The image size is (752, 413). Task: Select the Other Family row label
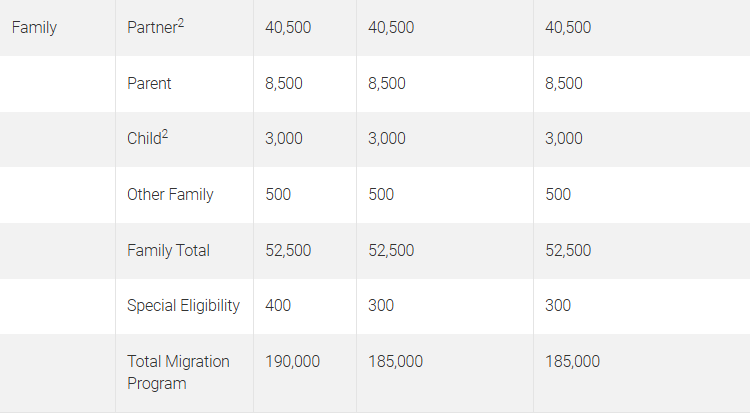(x=170, y=195)
